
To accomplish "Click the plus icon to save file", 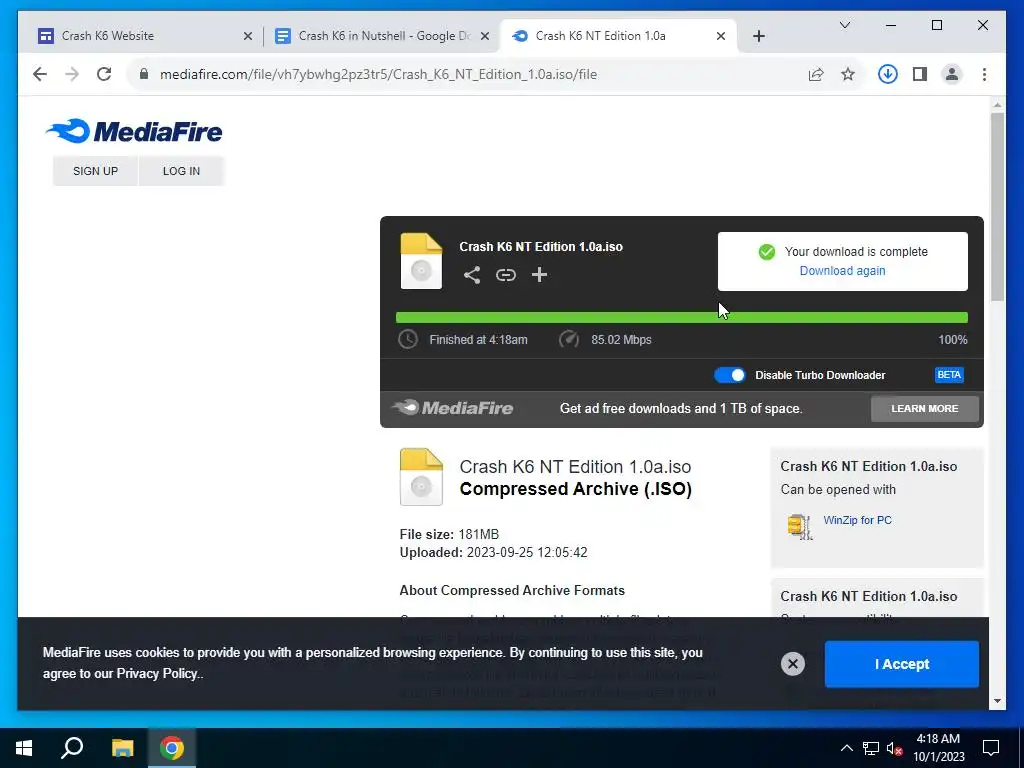I will click(x=539, y=275).
